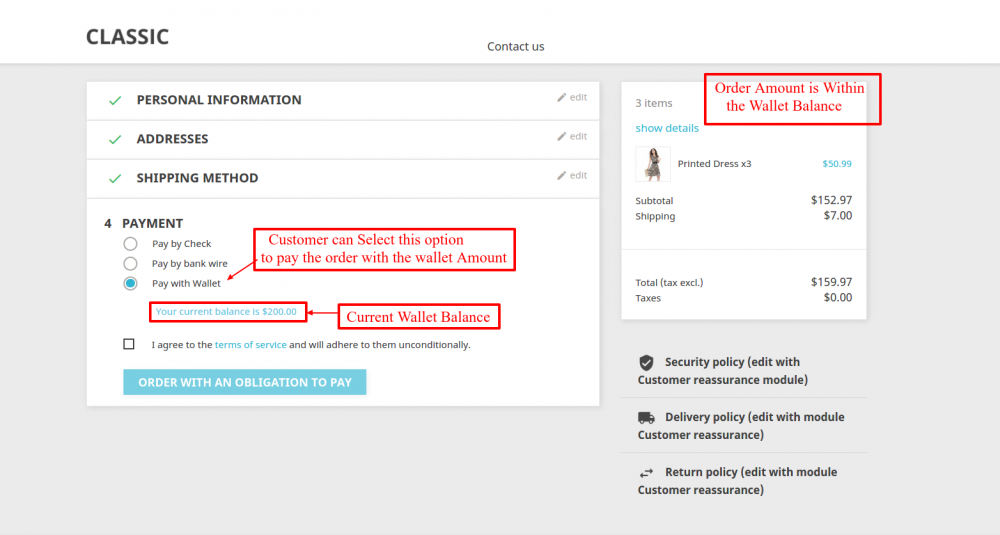The height and width of the screenshot is (535, 1000).
Task: Edit the Addresses step
Action: point(572,136)
